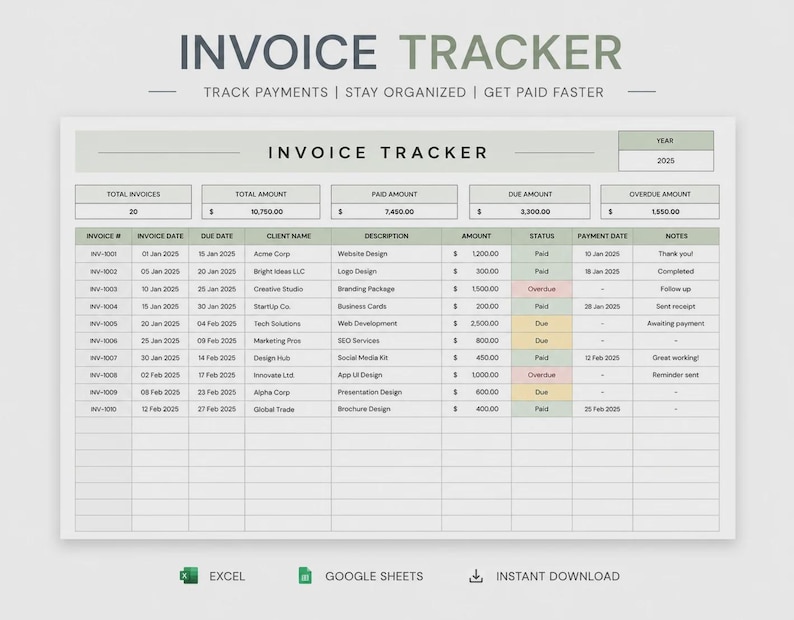Click the STATUS column header
Screen dimensions: 794x620
[x=542, y=236]
